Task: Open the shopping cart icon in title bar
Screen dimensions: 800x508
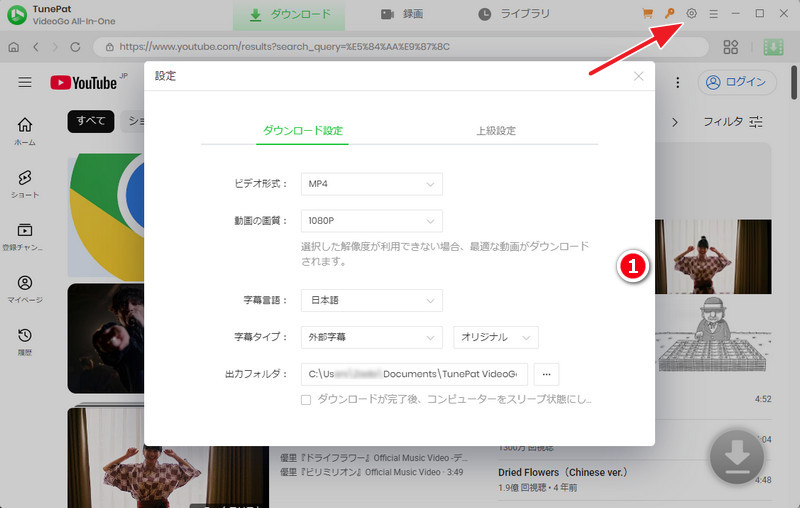Action: pos(647,14)
